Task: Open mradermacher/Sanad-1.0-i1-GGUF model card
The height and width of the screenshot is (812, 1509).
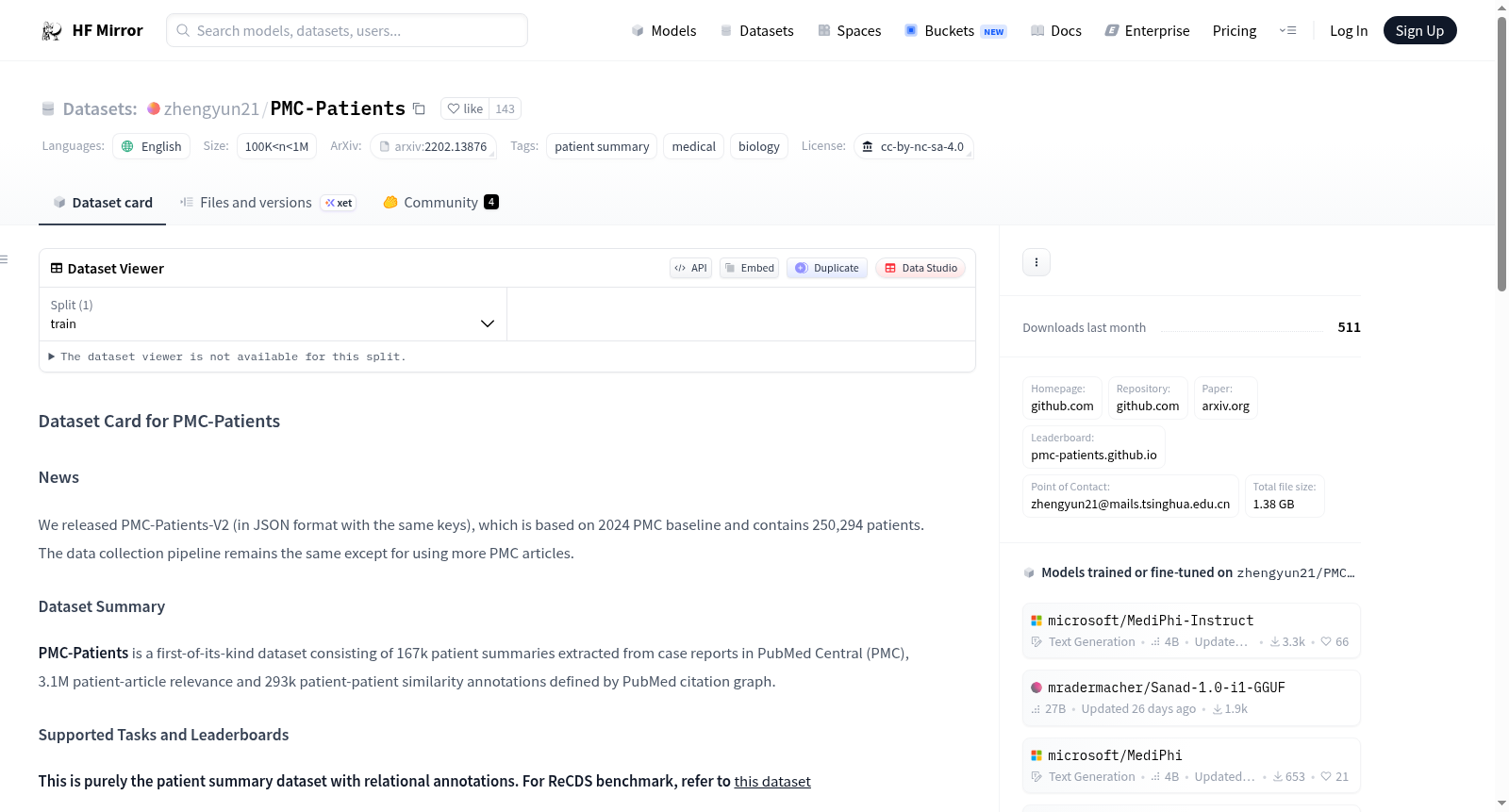Action: (1191, 698)
